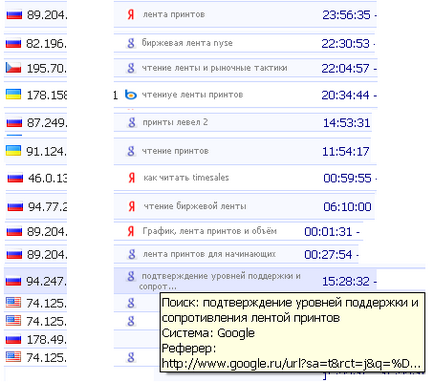This screenshot has width=434, height=382.
Task: Click Google icon beside 'лента принтов для начинающих'
Action: (x=132, y=254)
